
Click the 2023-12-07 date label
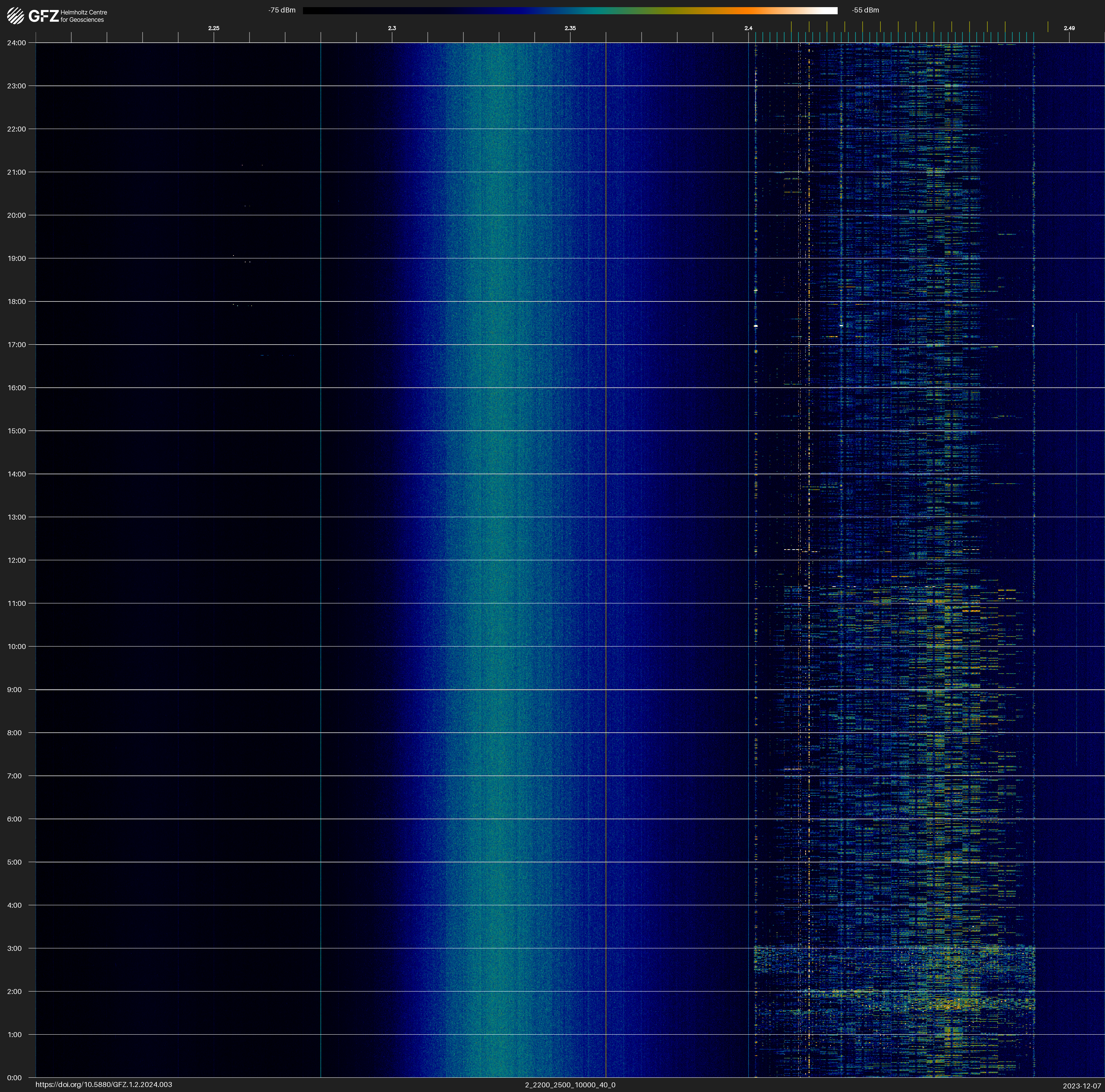click(1081, 1086)
